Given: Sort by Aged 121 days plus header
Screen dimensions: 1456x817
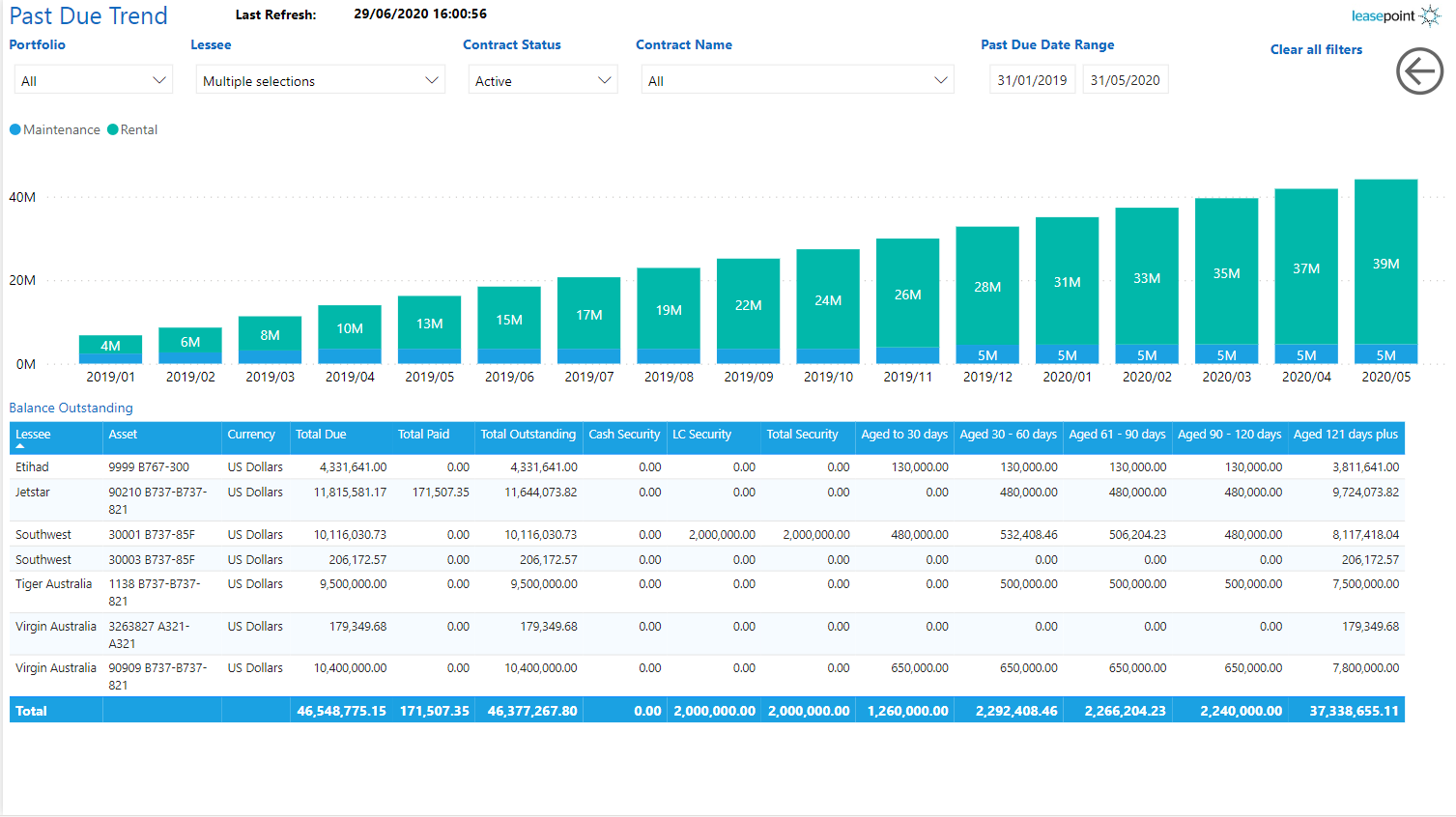Looking at the screenshot, I should 1346,437.
